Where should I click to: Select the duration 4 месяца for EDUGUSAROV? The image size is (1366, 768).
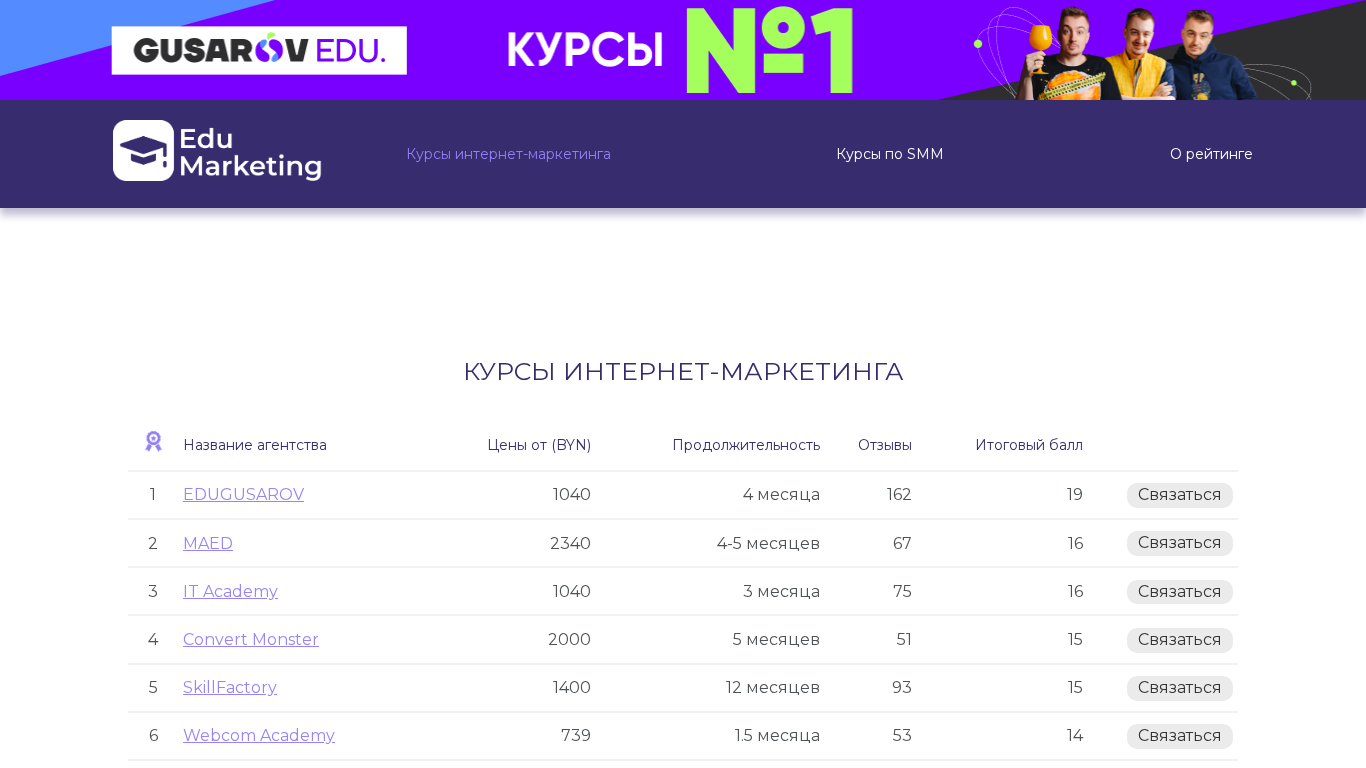point(781,495)
